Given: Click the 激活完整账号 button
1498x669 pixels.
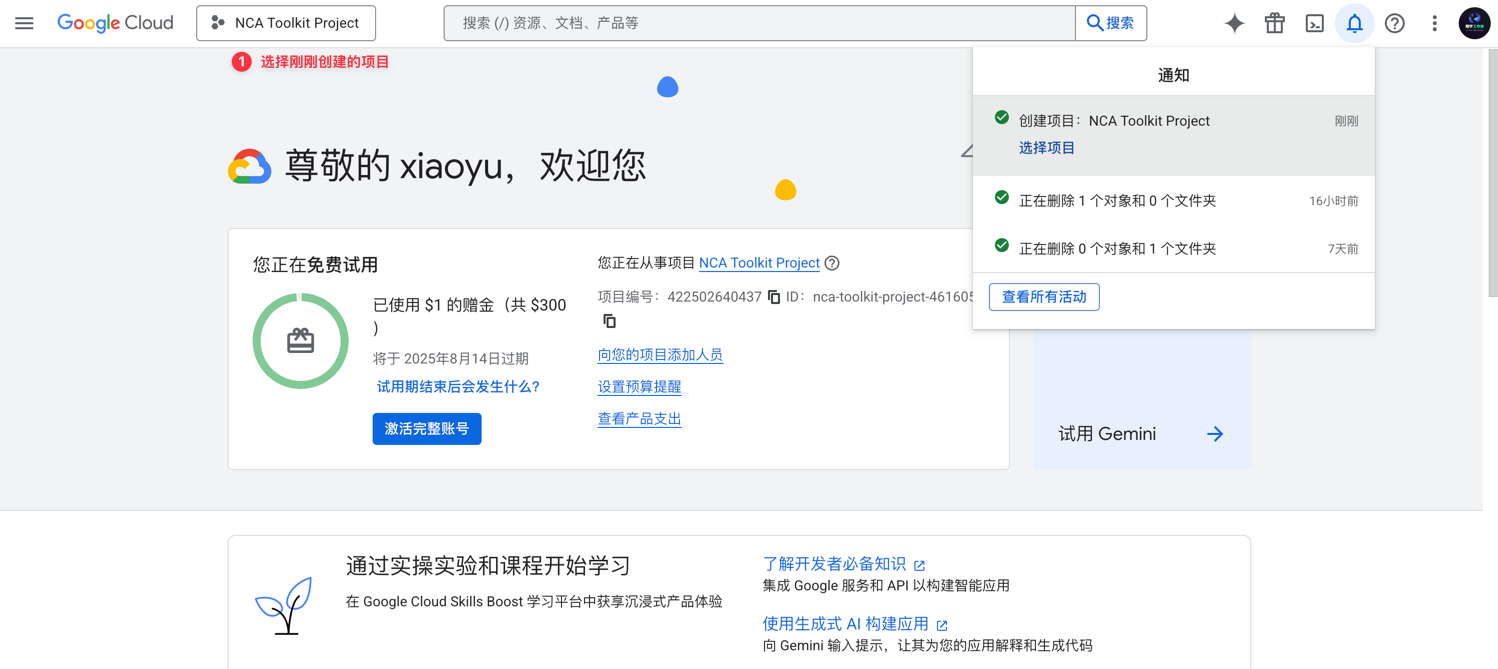Looking at the screenshot, I should tap(427, 428).
